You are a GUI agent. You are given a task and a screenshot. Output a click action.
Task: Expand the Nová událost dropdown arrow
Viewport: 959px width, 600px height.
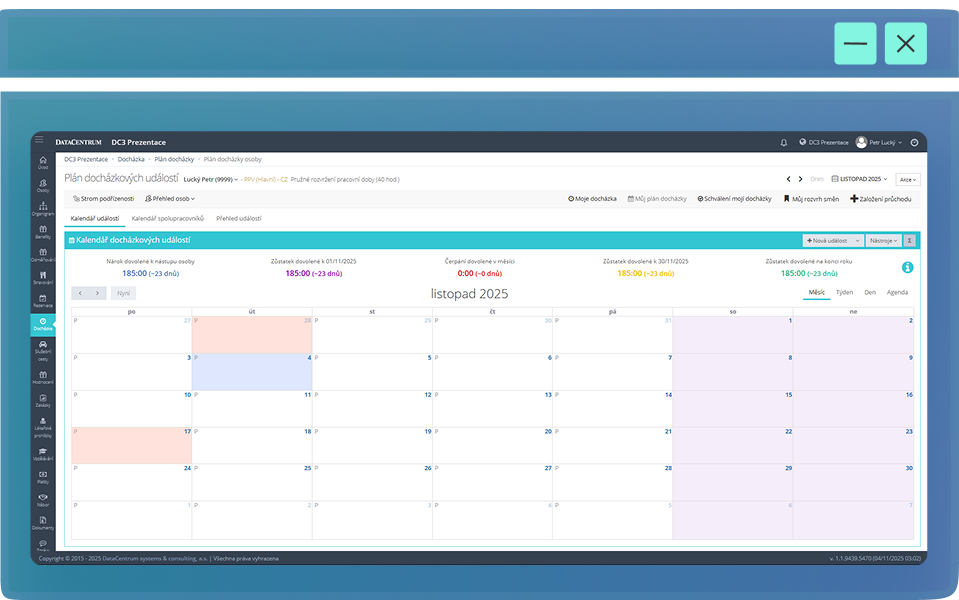857,240
